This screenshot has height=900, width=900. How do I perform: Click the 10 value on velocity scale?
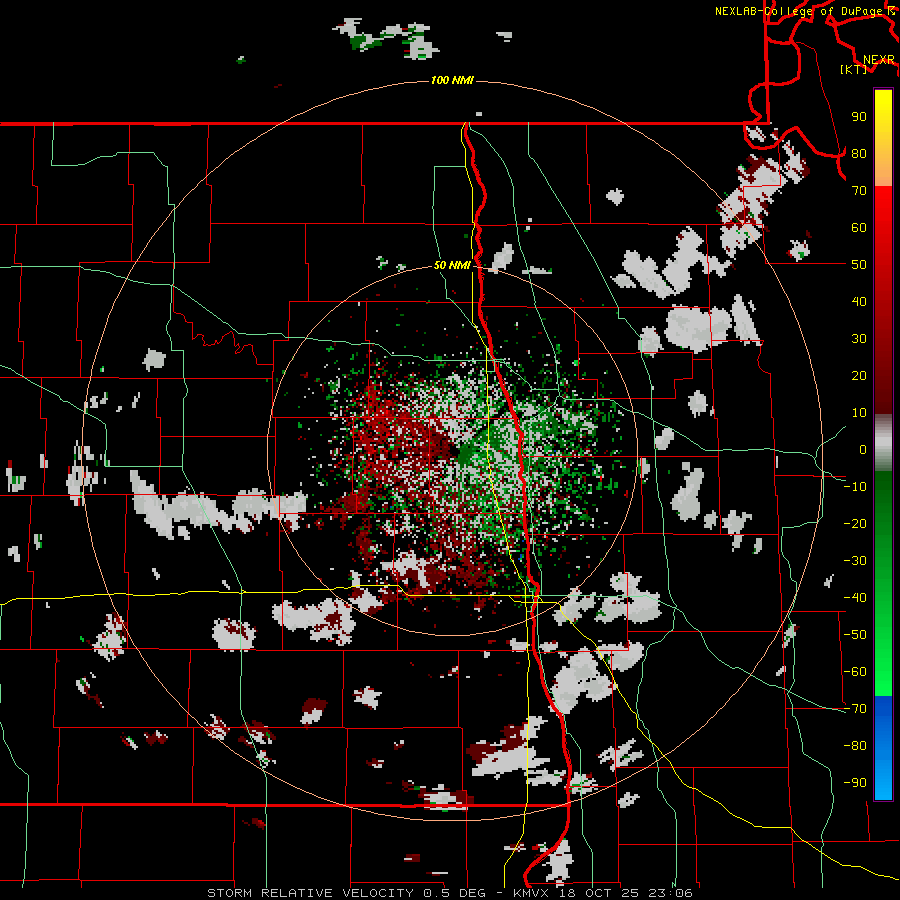(x=859, y=413)
